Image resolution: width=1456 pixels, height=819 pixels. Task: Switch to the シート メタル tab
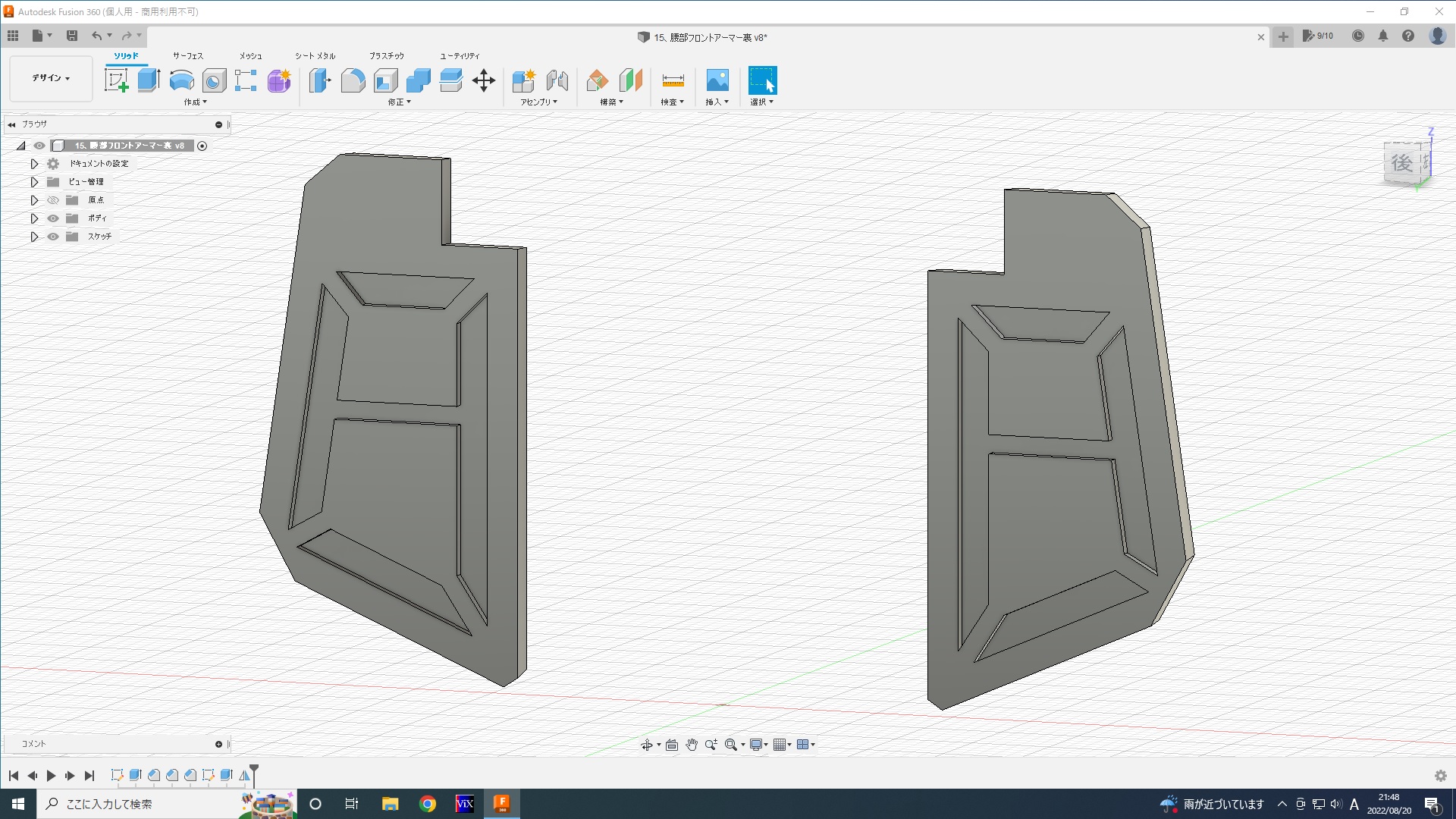point(315,55)
